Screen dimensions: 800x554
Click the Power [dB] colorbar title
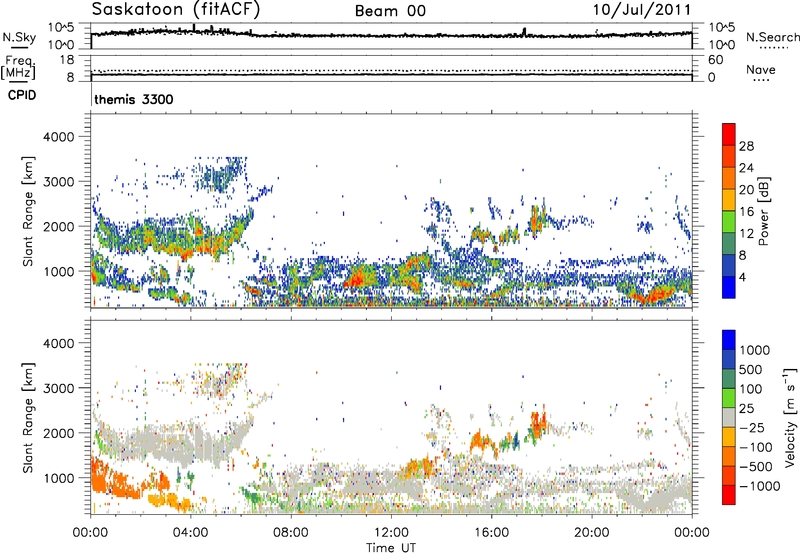pyautogui.click(x=764, y=211)
